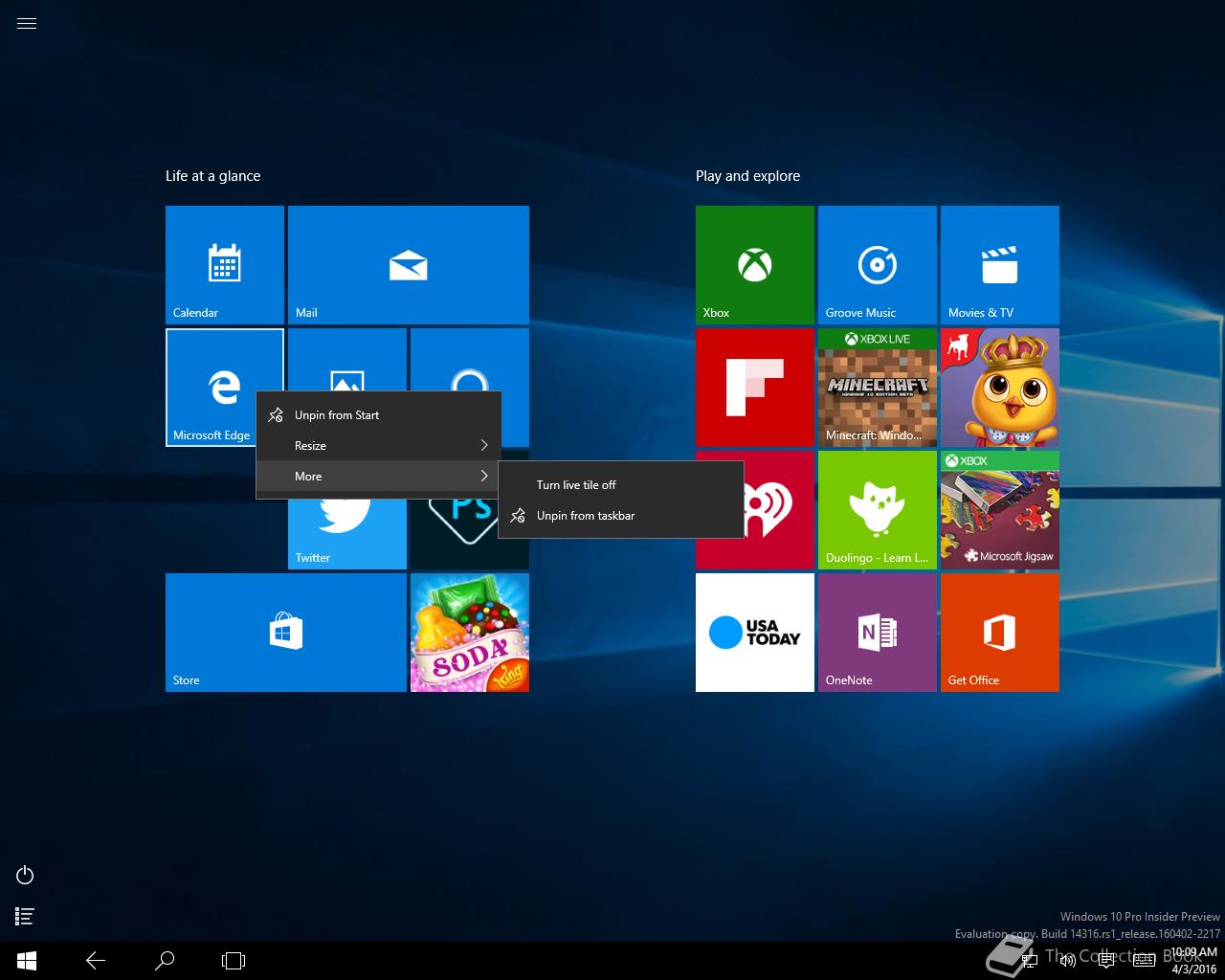Launch the Minecraft Windows 10 tile
This screenshot has width=1225, height=980.
click(x=878, y=388)
